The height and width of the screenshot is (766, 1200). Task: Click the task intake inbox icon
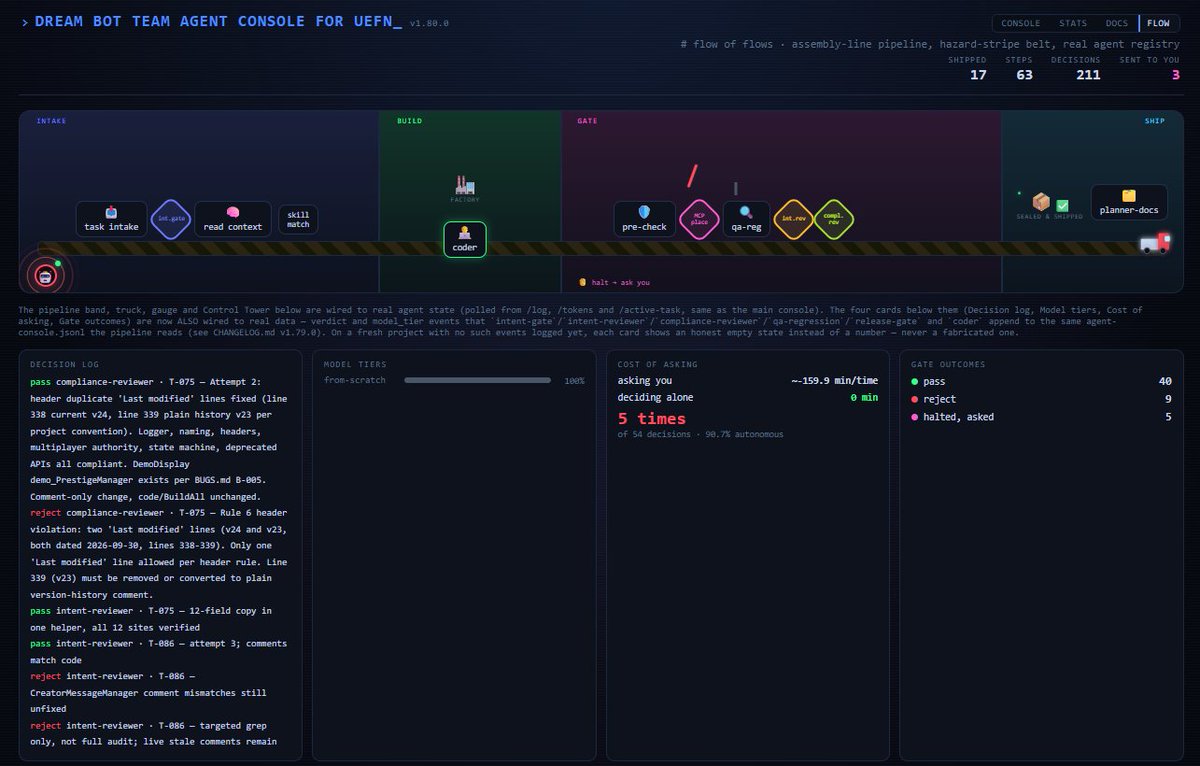tap(112, 212)
